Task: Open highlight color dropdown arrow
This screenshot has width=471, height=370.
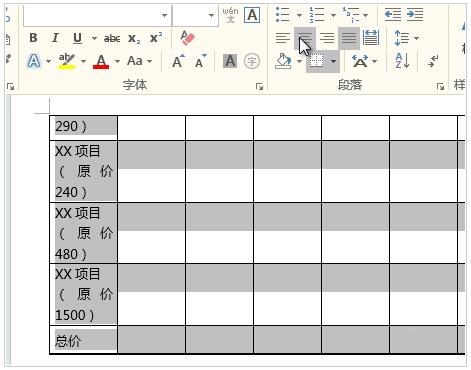Action: pyautogui.click(x=83, y=61)
